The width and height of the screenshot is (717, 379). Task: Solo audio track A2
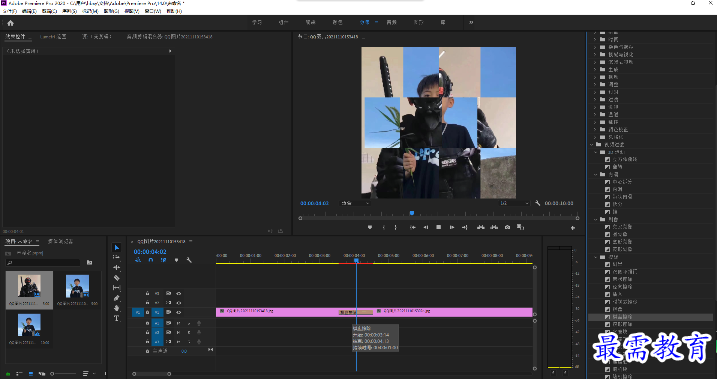click(x=189, y=332)
